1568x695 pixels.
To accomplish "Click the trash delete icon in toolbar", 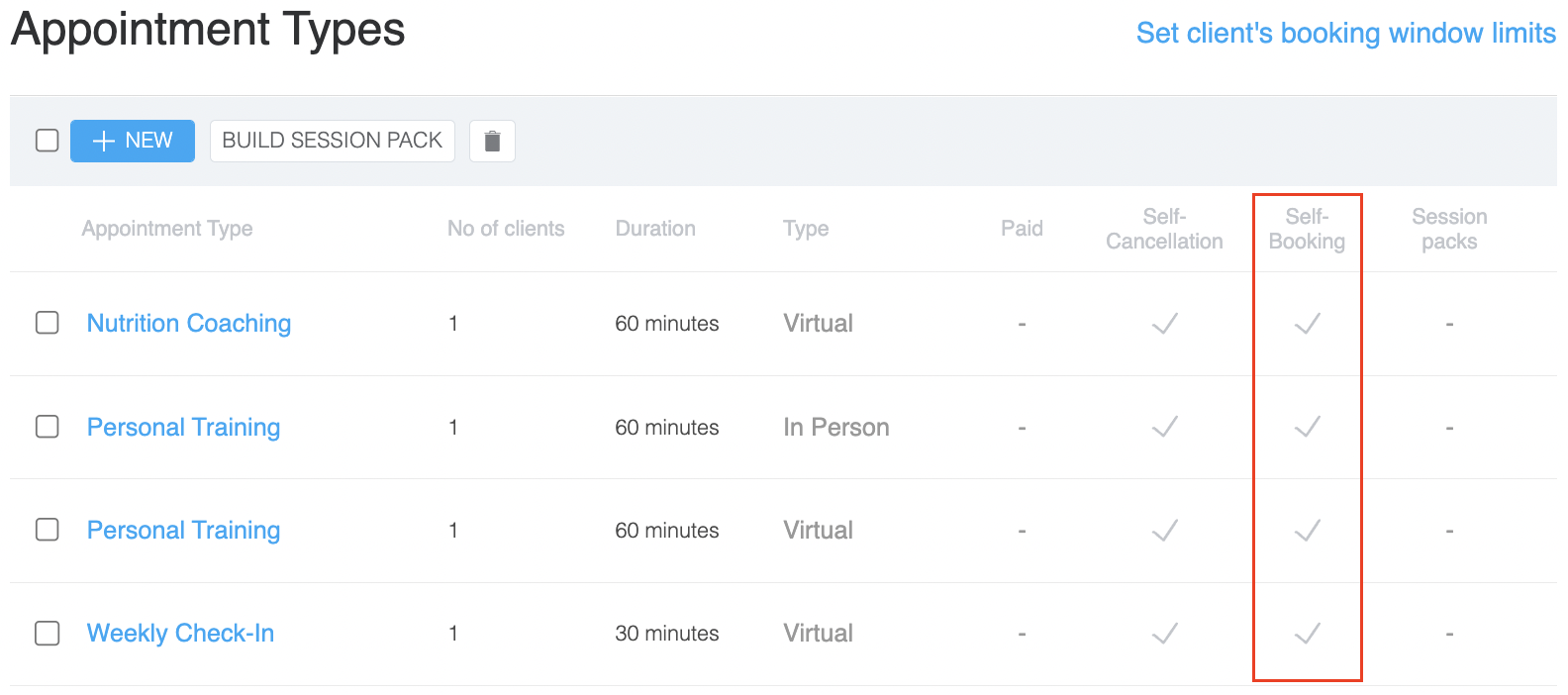I will pyautogui.click(x=492, y=141).
